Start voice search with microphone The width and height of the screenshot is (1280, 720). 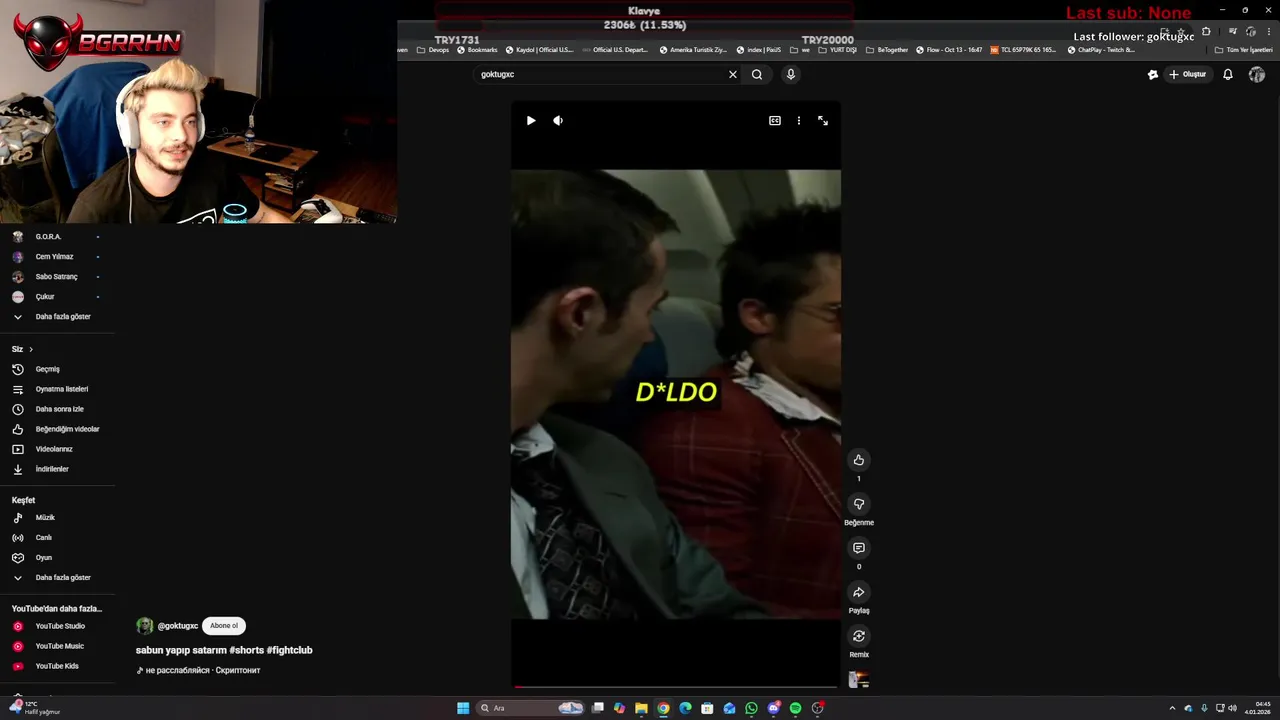click(790, 74)
